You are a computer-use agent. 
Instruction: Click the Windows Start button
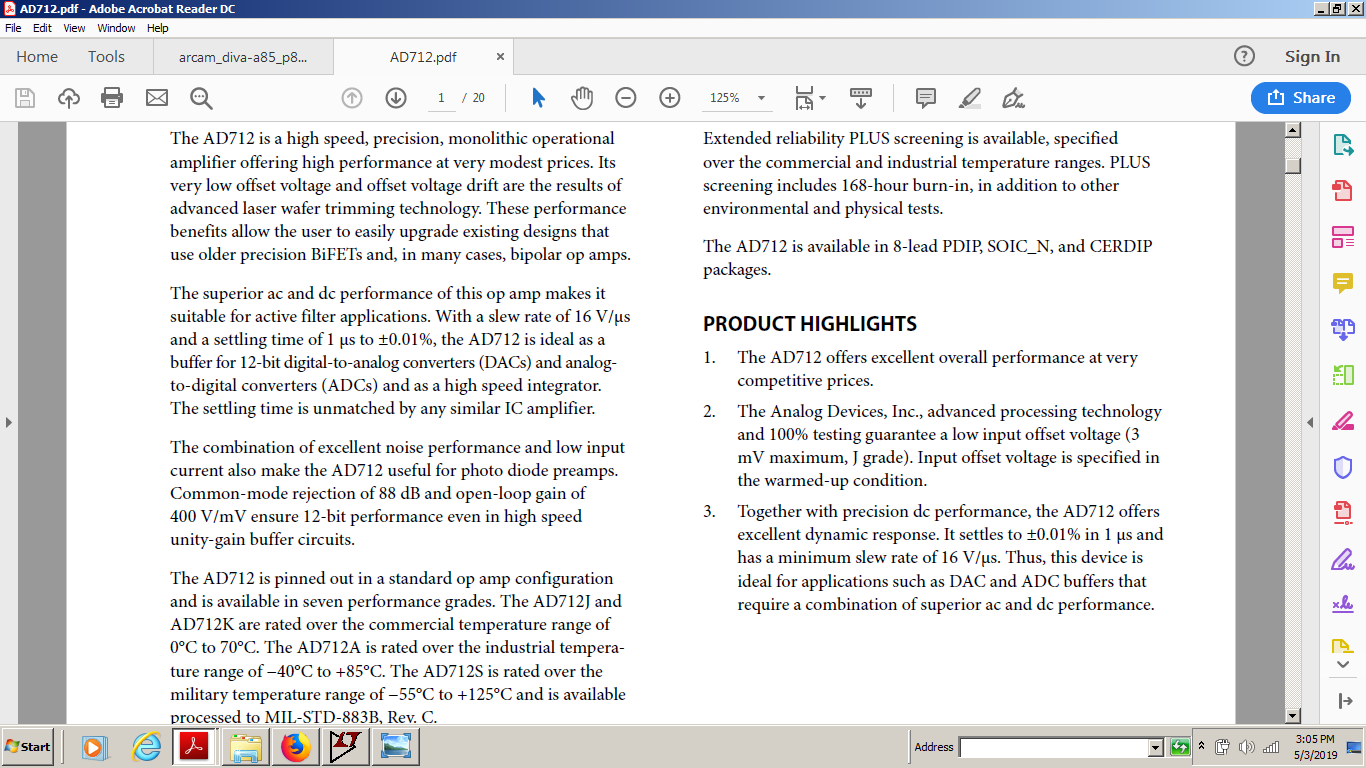28,747
